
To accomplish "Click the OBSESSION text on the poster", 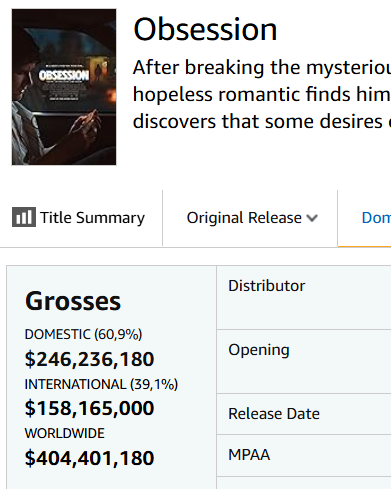I will tap(64, 76).
